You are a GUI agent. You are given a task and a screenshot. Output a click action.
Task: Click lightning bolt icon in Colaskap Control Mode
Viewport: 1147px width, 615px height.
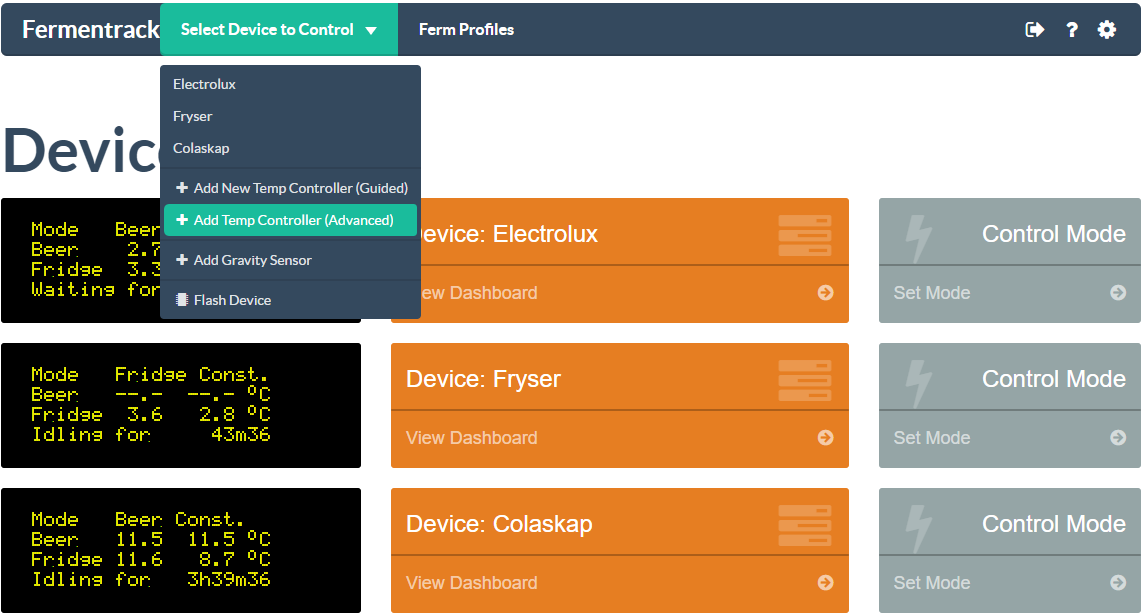(918, 528)
